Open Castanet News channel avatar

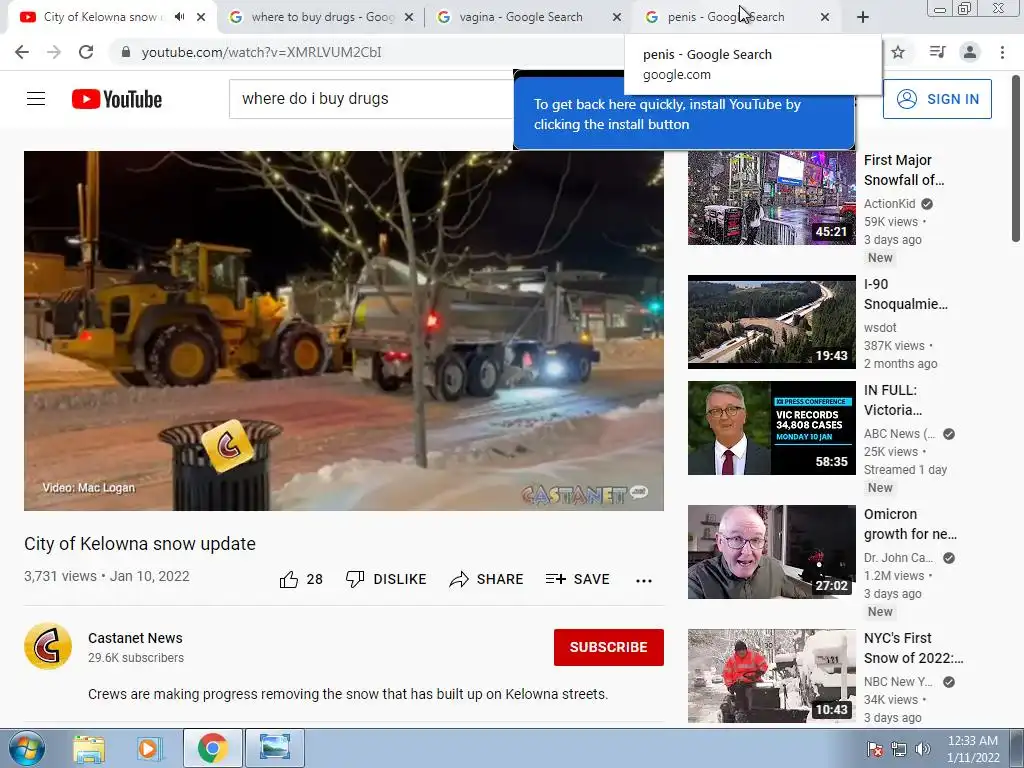pyautogui.click(x=48, y=647)
